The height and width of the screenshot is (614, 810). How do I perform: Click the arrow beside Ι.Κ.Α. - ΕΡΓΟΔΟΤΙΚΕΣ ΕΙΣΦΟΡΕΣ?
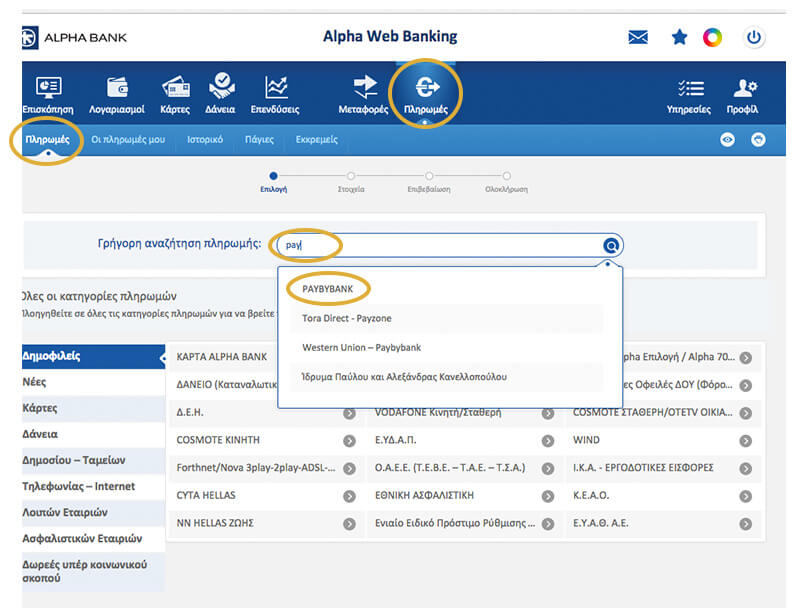coord(745,468)
